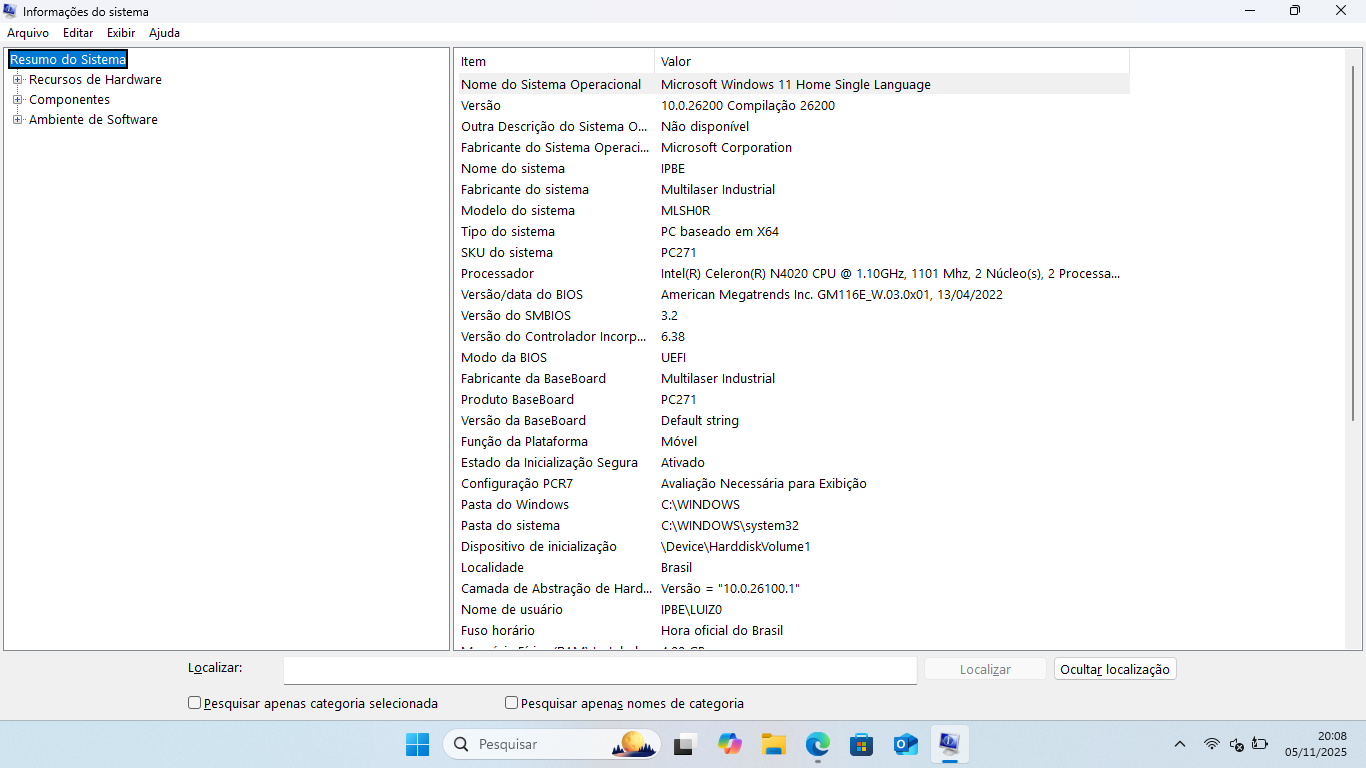Open Microsoft Store taskbar icon

(862, 744)
